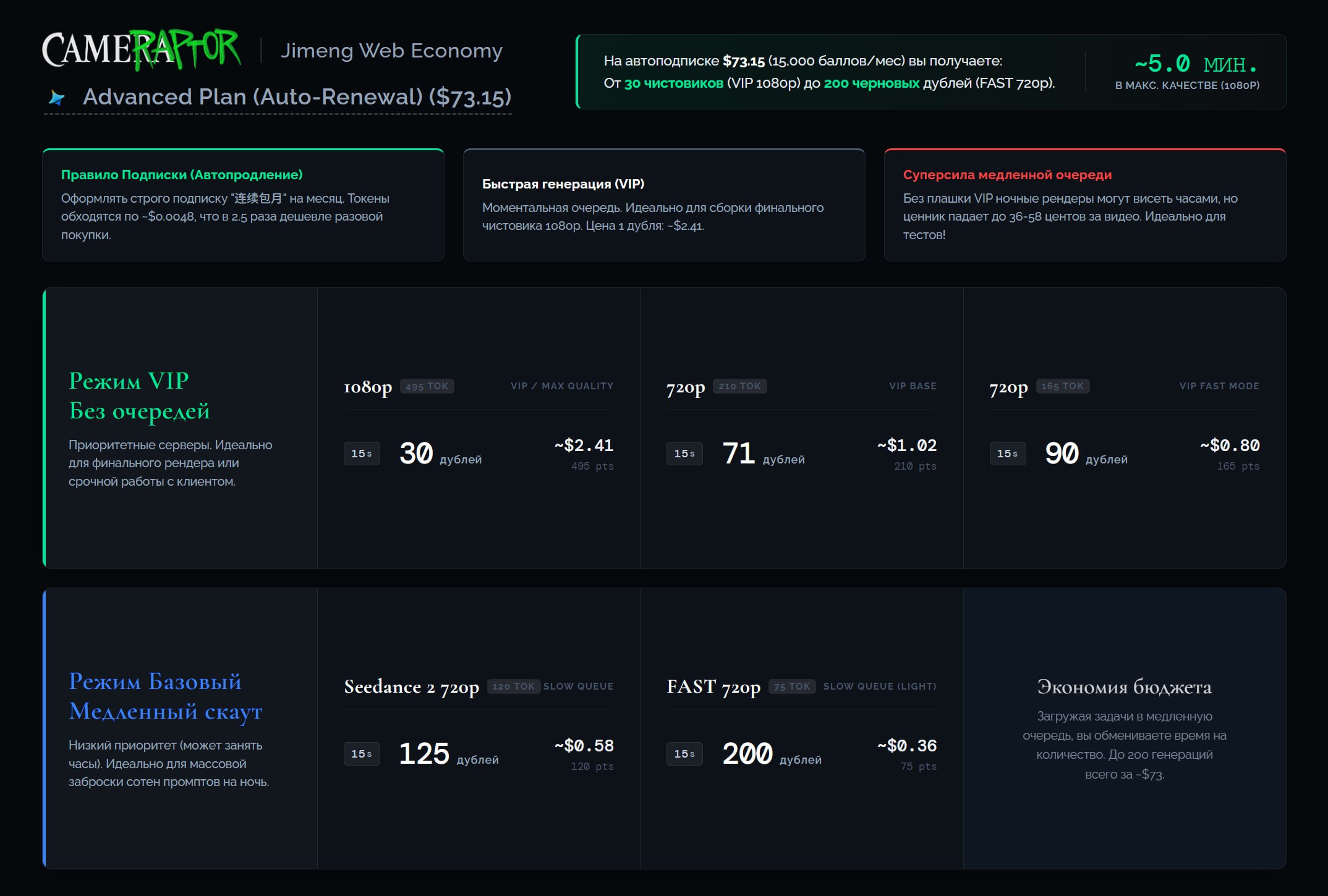This screenshot has height=896, width=1328.
Task: Click the 75 TOK badge
Action: tap(793, 687)
